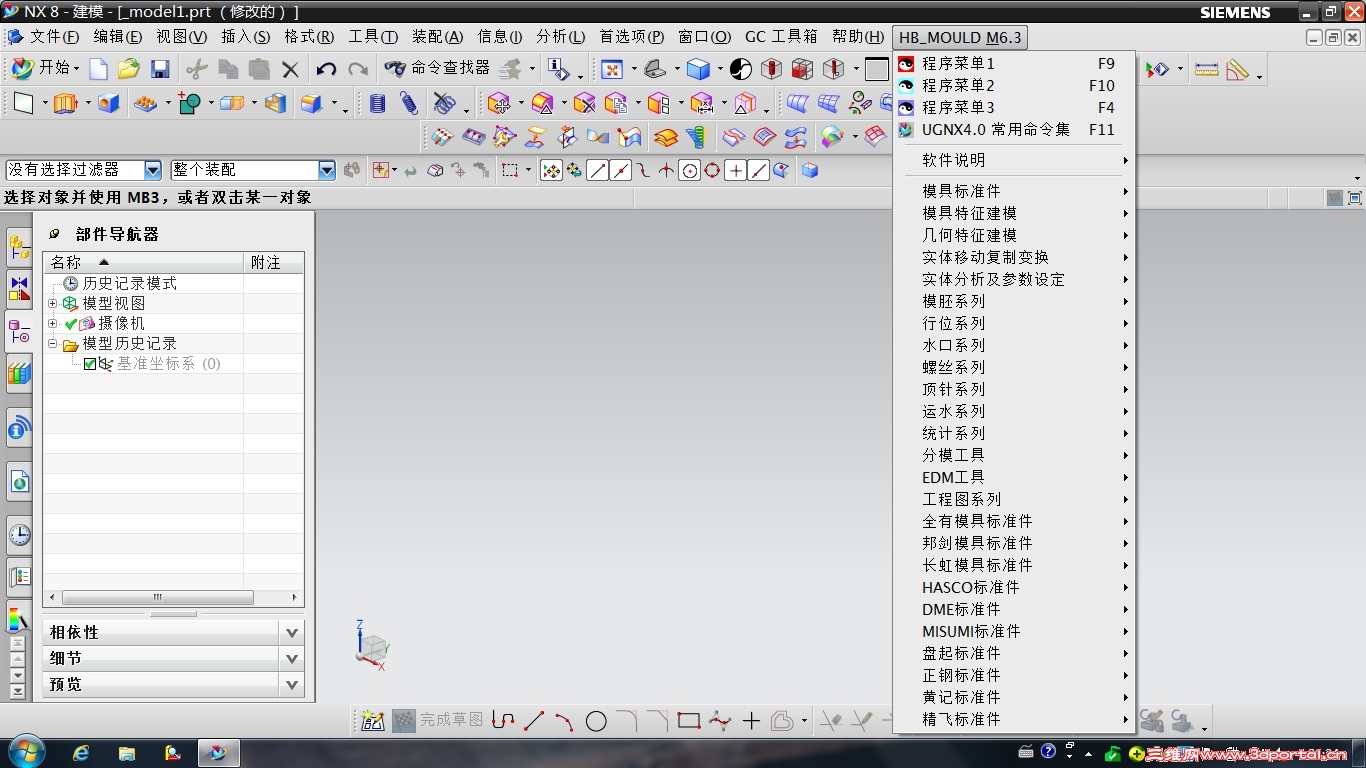
Task: Expand the 摄像机 tree node
Action: coord(53,323)
